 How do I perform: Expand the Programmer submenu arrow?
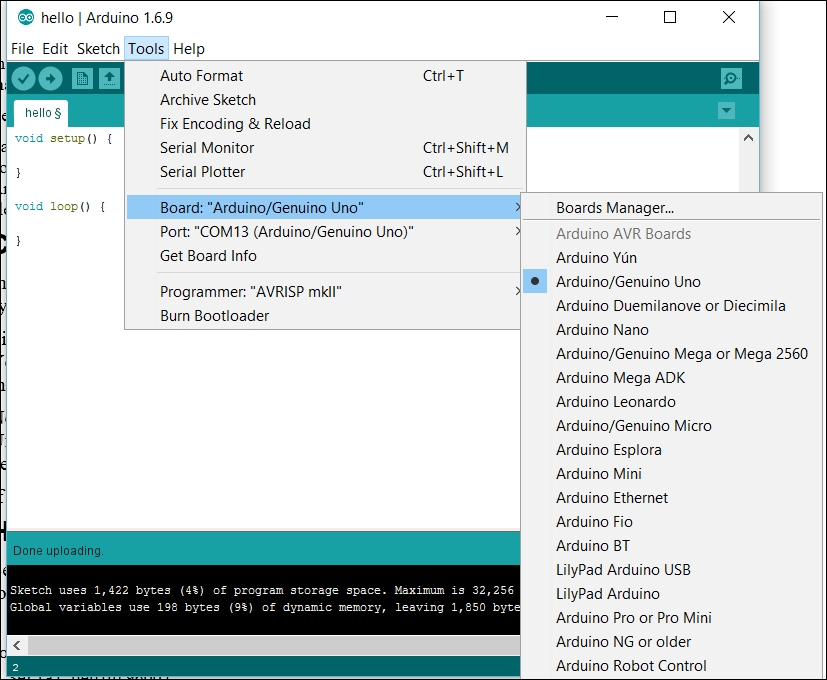(x=517, y=291)
